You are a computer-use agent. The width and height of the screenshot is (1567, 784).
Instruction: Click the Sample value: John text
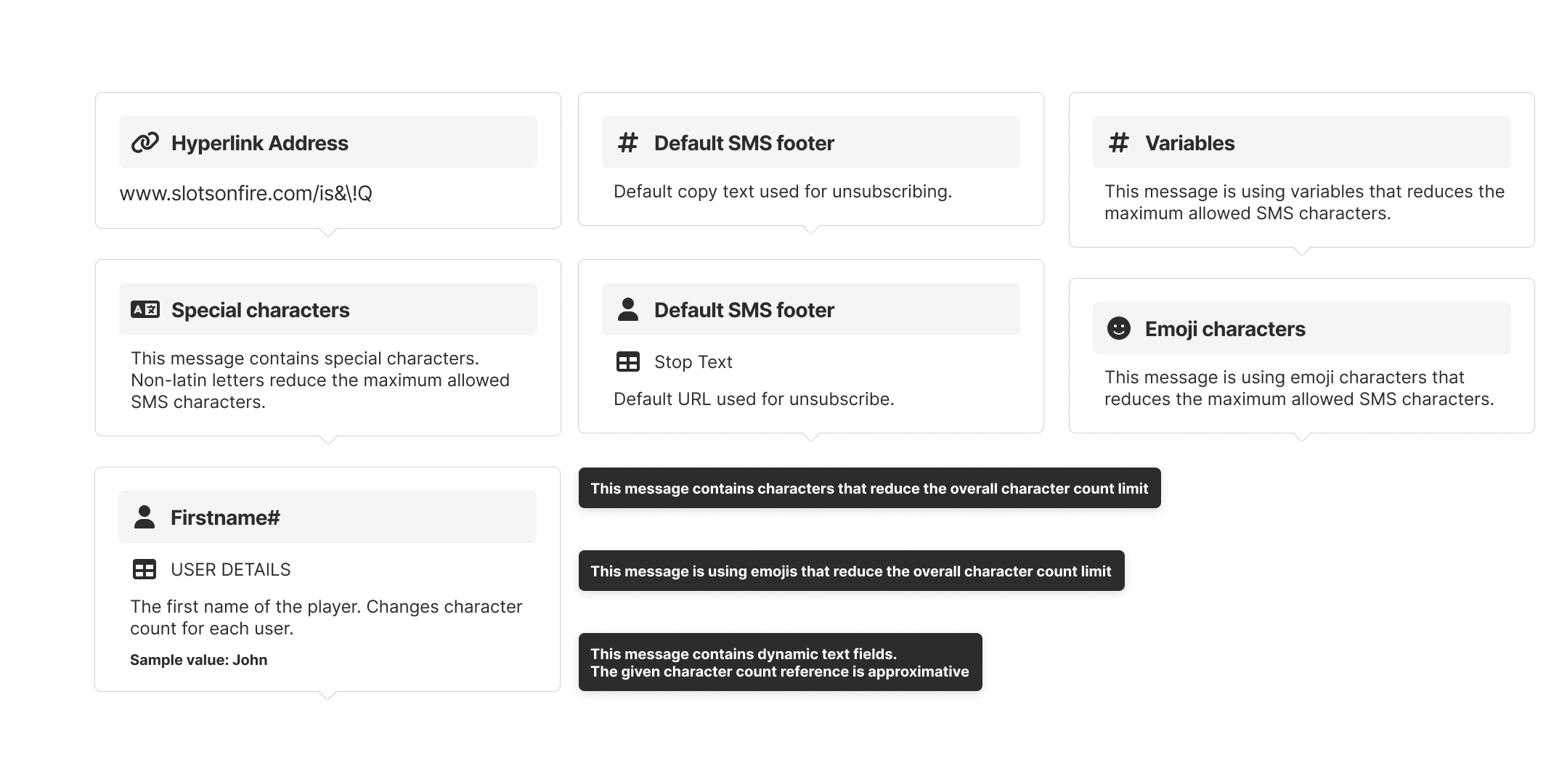(x=198, y=660)
